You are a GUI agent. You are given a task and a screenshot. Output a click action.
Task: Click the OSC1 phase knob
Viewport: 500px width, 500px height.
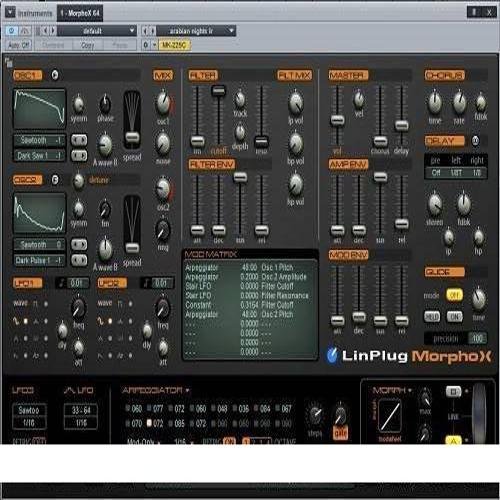(x=105, y=104)
